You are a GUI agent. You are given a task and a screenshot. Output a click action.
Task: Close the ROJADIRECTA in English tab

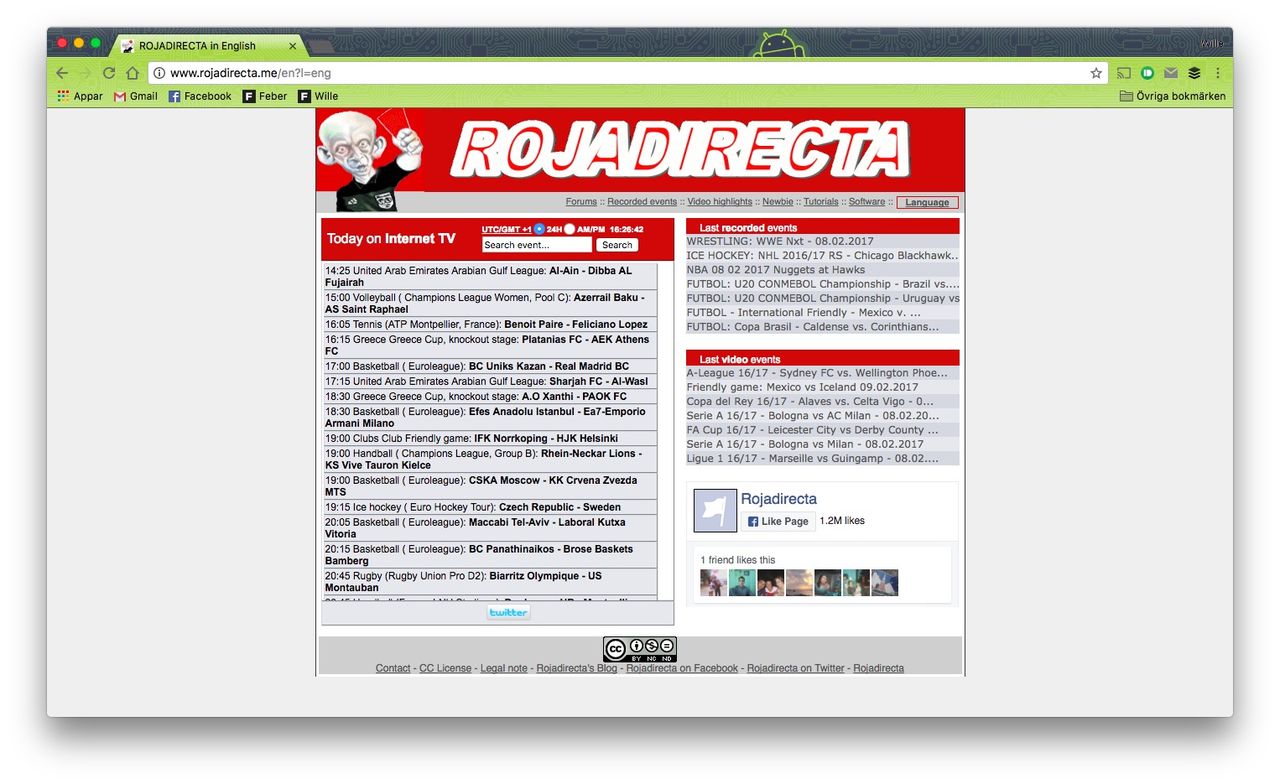pos(293,46)
